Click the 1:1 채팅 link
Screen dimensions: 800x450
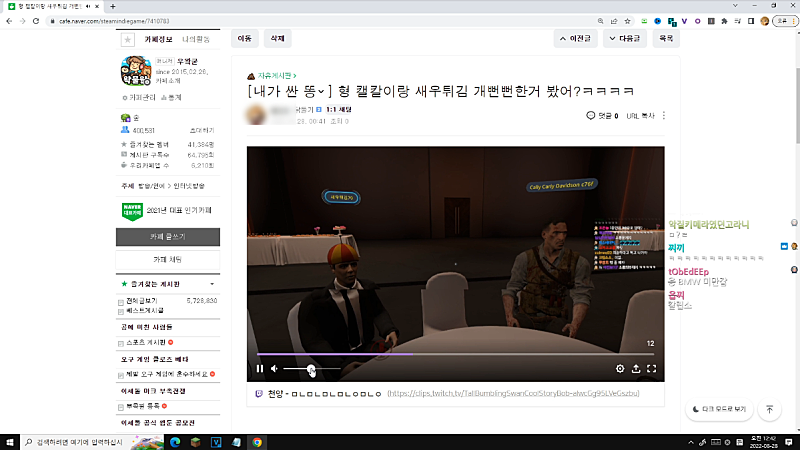click(x=339, y=110)
